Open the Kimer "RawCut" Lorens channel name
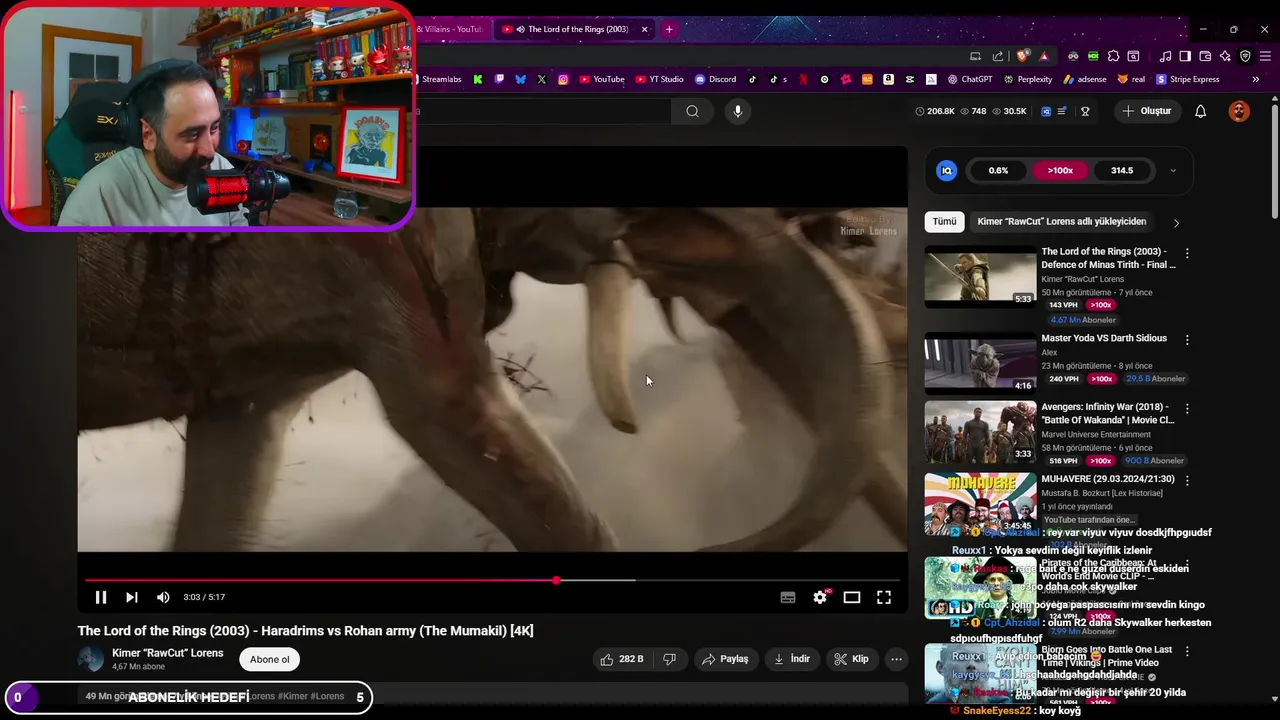The width and height of the screenshot is (1280, 720). [167, 653]
